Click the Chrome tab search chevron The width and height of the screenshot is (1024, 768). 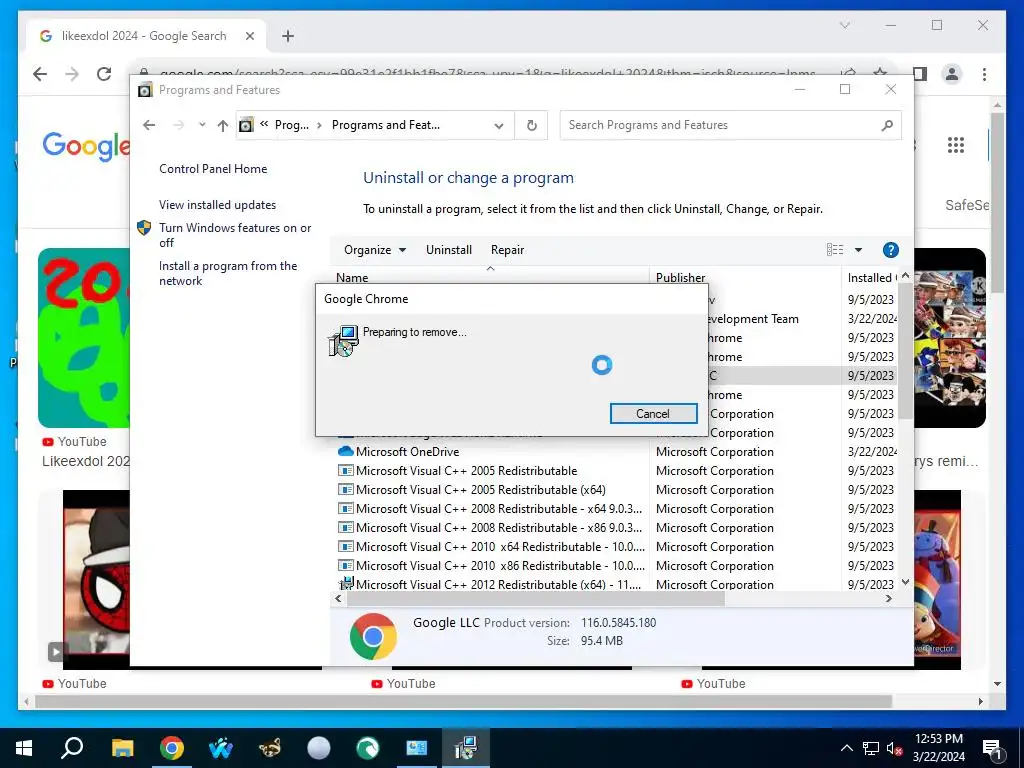coord(844,25)
